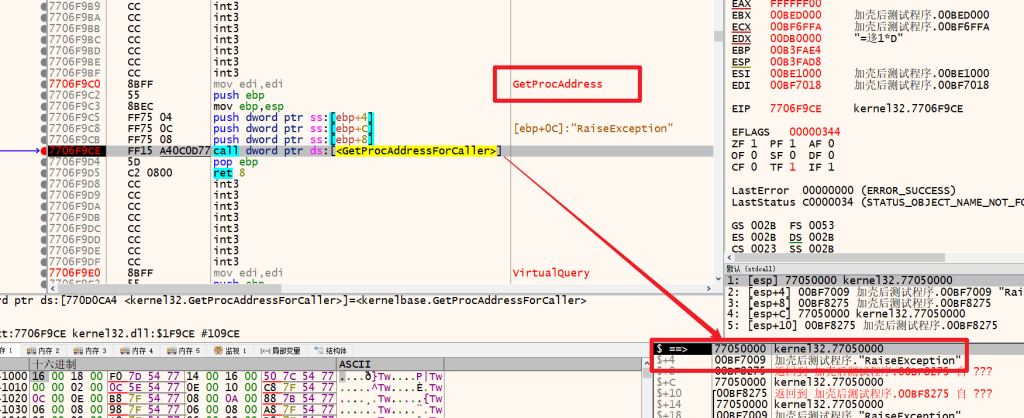Click the EIP arrow pointing at 7706F9CE
The height and width of the screenshot is (418, 1024).
[22, 150]
